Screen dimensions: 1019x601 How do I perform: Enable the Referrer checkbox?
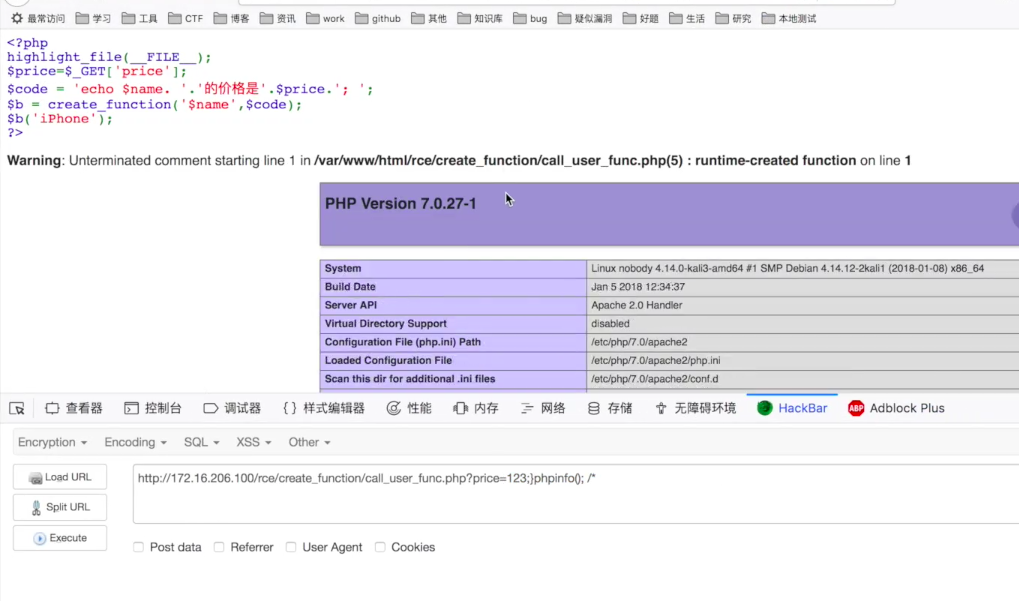(219, 547)
